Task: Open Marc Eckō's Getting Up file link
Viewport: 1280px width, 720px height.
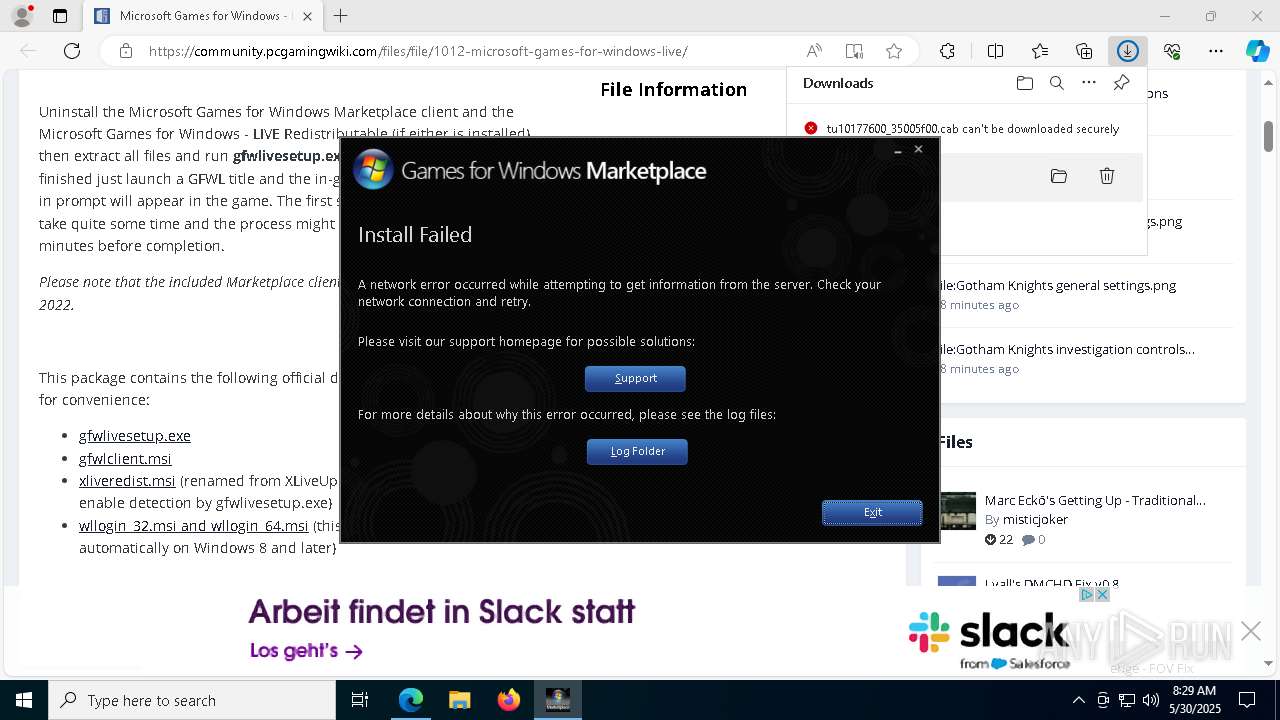Action: [1095, 500]
